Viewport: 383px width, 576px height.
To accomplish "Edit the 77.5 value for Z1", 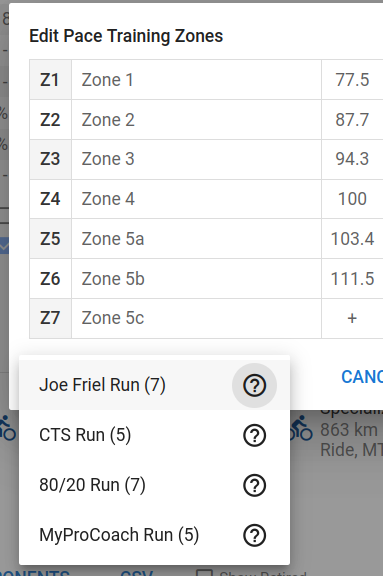I will tap(352, 80).
